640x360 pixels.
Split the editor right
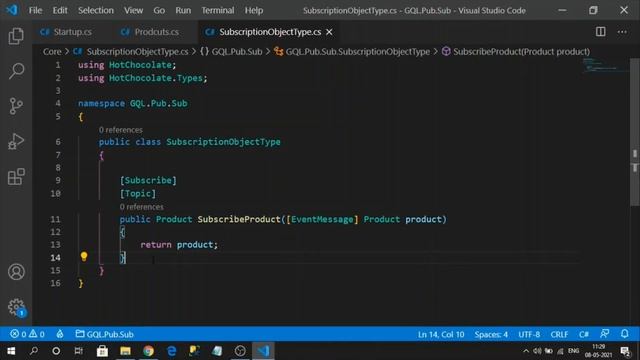(600, 31)
